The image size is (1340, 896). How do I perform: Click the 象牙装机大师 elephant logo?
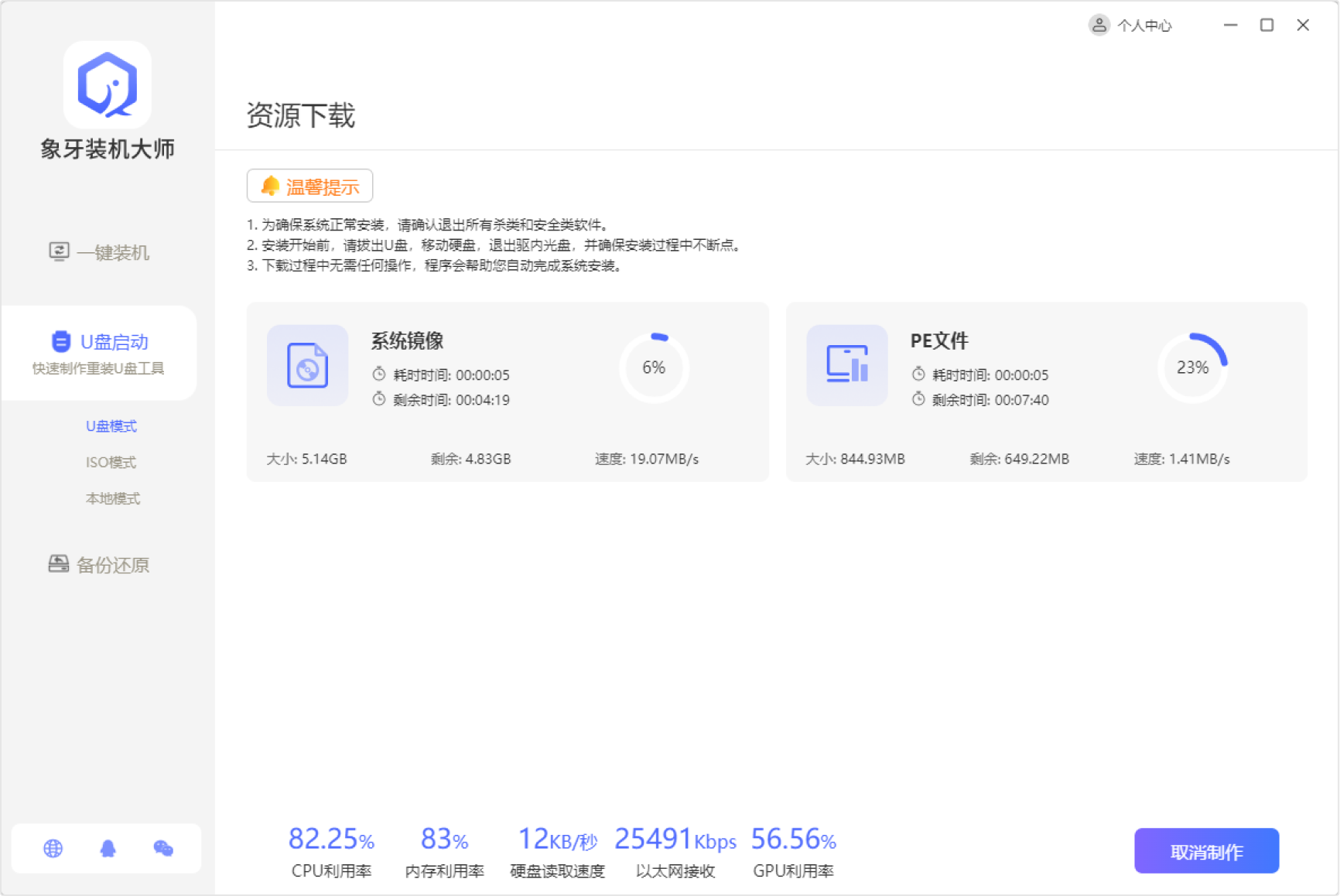107,84
